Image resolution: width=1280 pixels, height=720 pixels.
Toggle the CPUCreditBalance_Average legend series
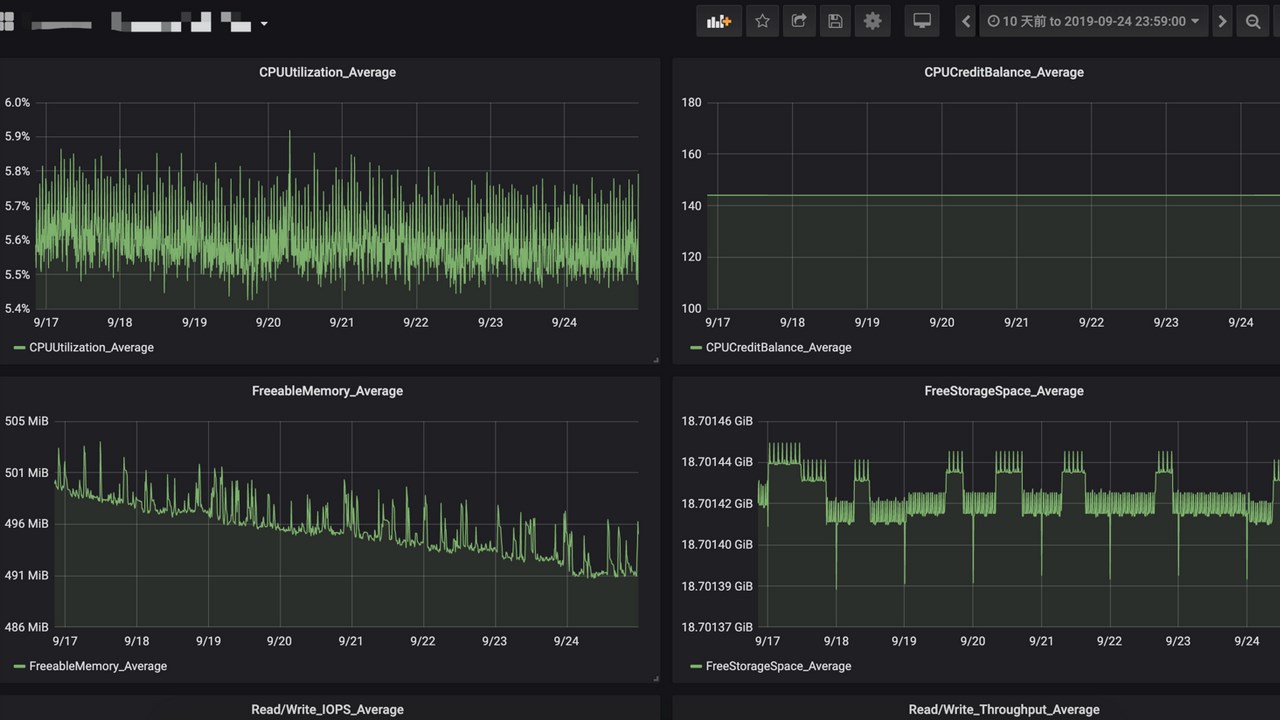click(x=778, y=347)
